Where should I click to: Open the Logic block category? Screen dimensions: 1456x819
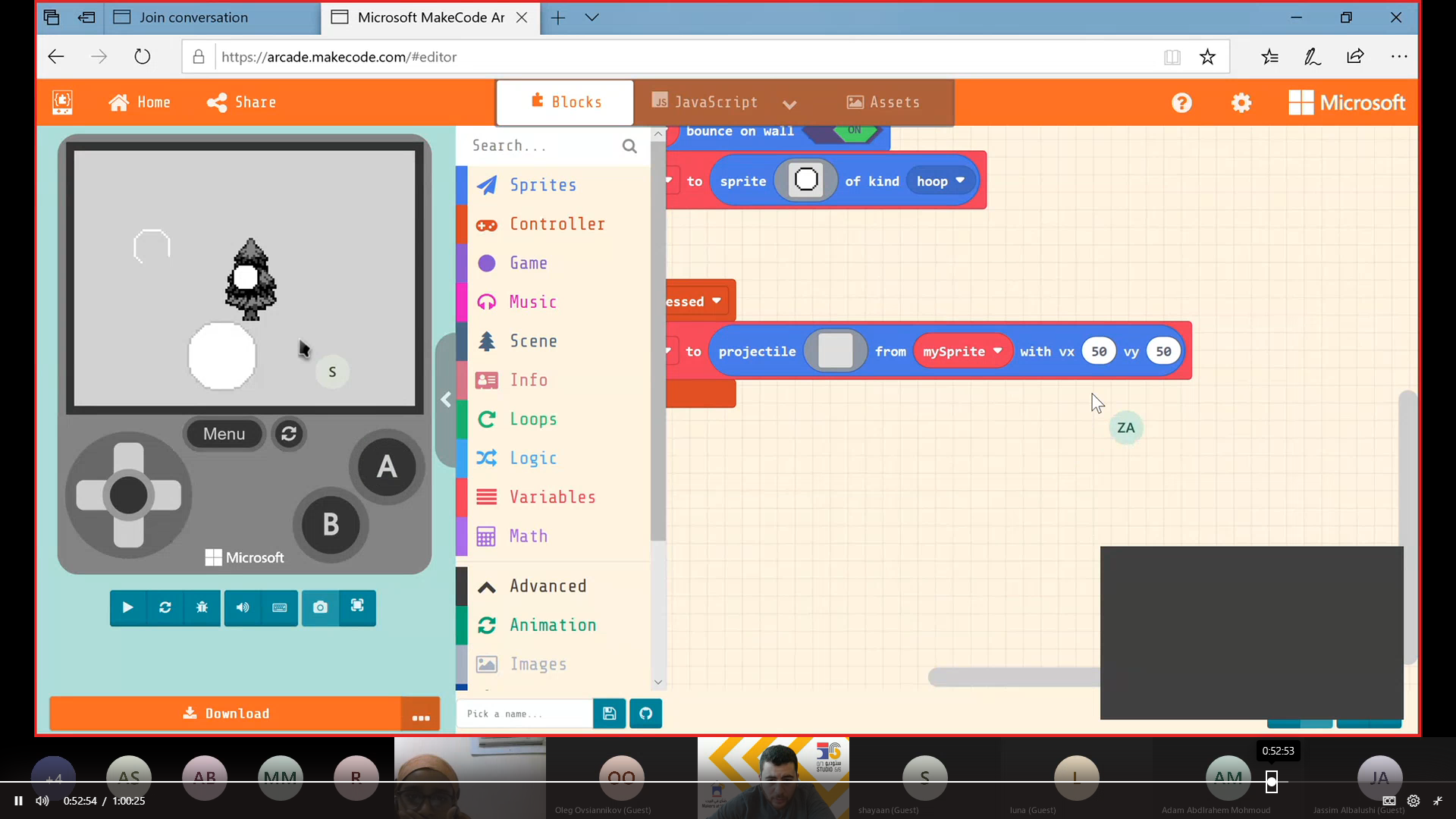pyautogui.click(x=554, y=458)
